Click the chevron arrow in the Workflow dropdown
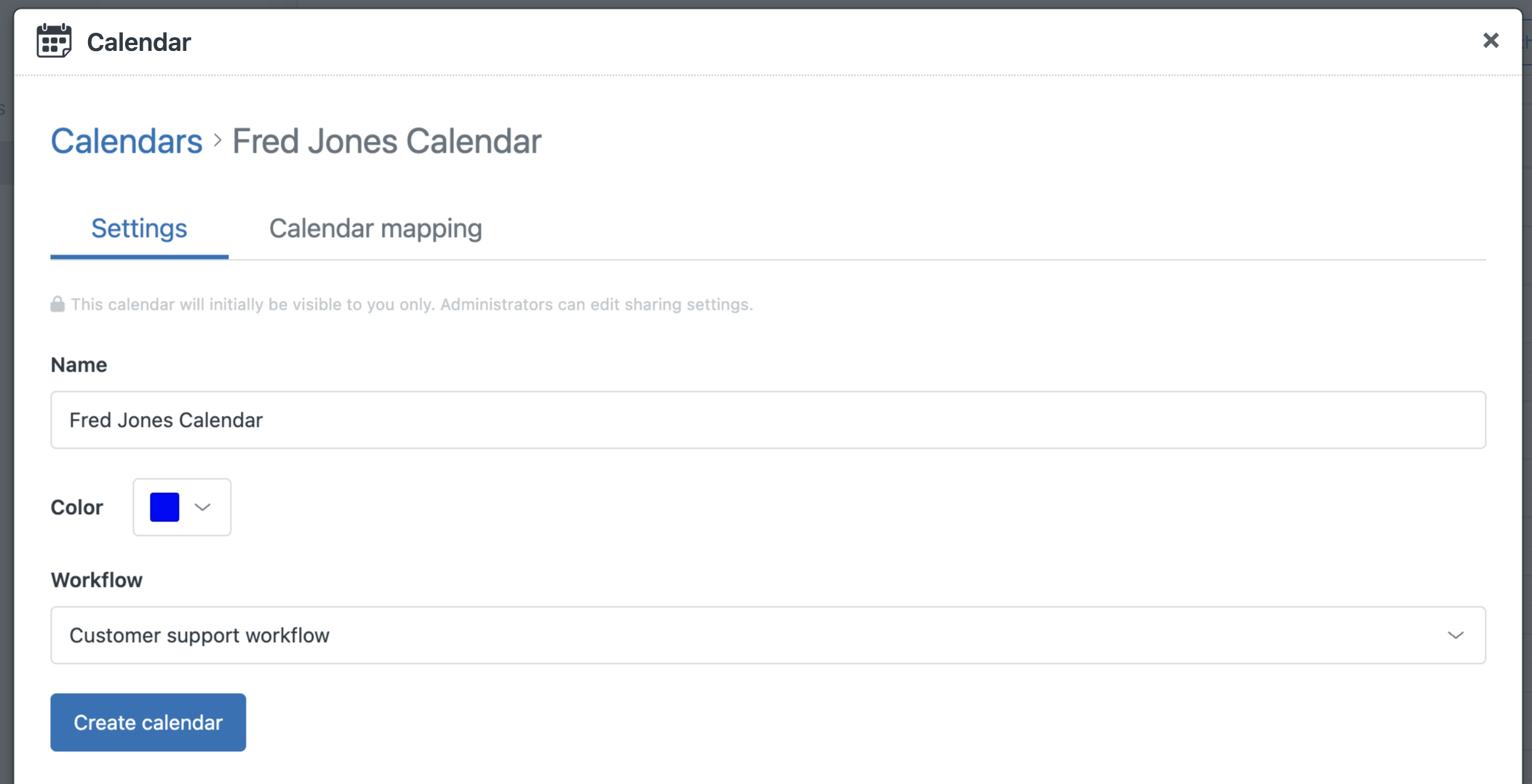 tap(1456, 635)
